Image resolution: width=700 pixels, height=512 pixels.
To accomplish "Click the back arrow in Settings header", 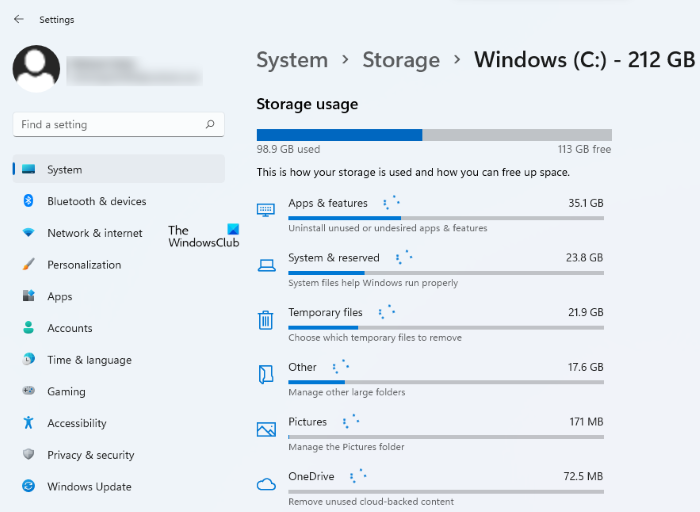I will coord(19,19).
